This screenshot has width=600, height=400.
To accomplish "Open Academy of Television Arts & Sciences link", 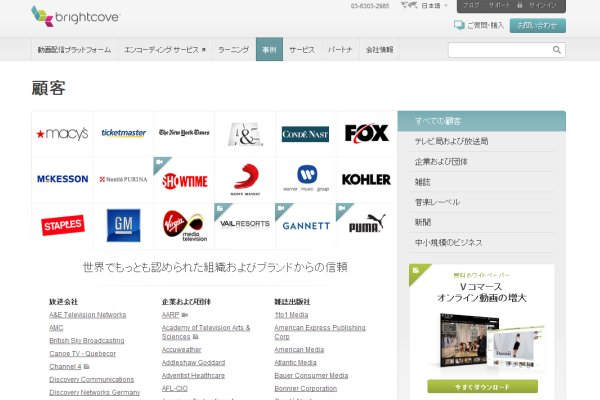I will coord(206,332).
